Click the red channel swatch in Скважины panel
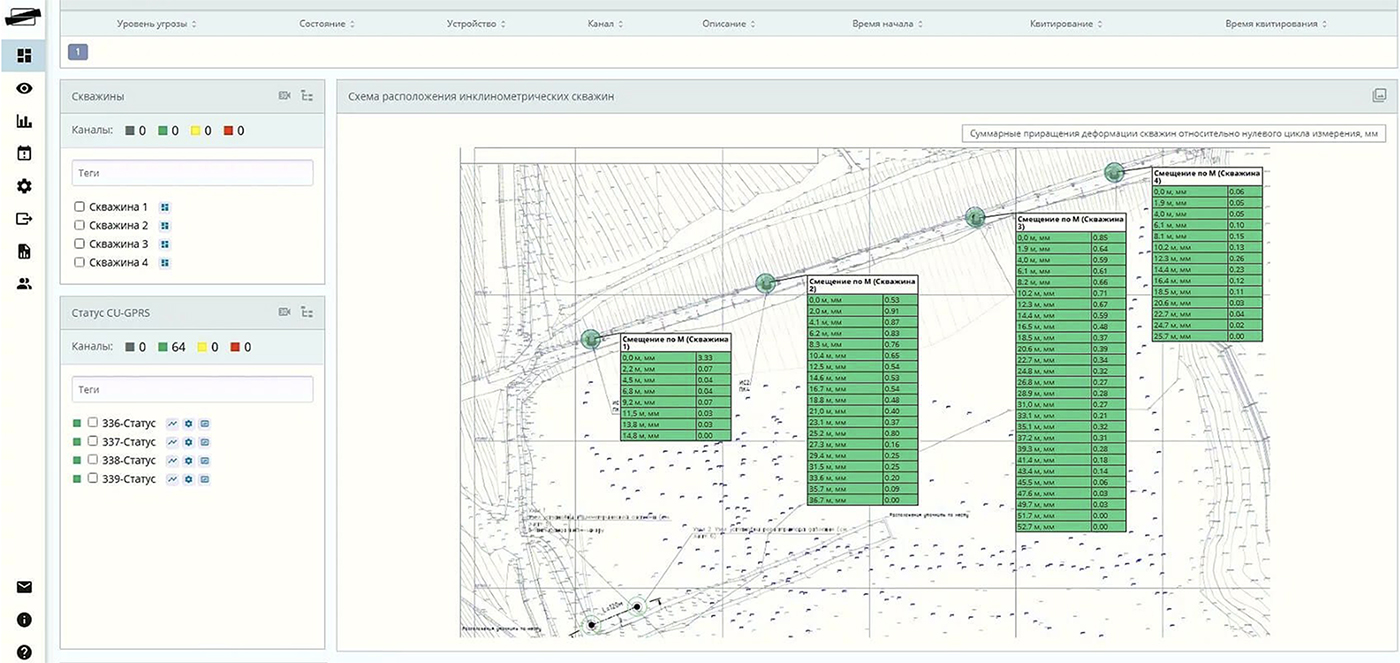This screenshot has width=1400, height=663. tap(229, 131)
